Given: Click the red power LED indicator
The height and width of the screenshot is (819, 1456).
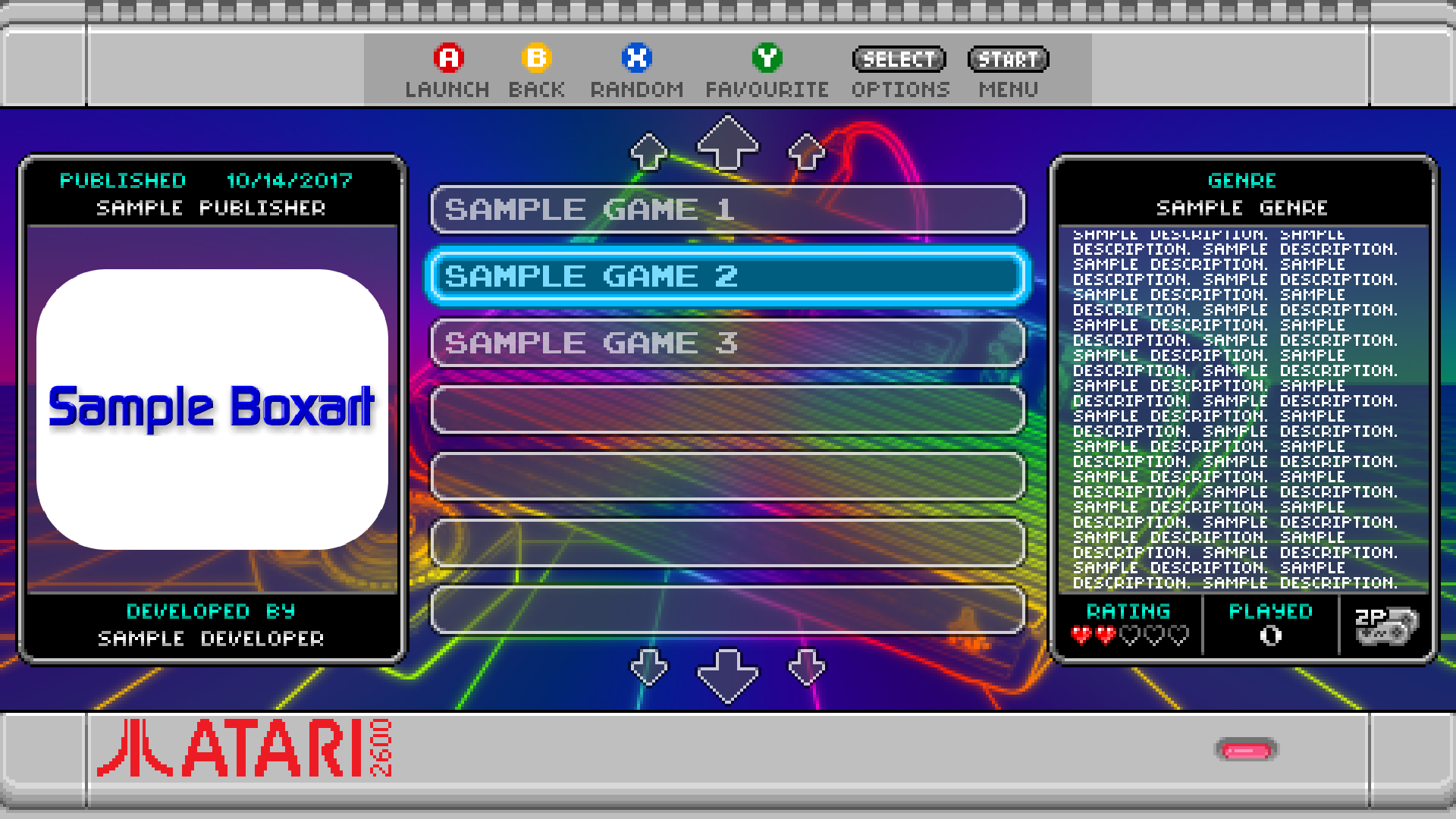Looking at the screenshot, I should (x=1247, y=751).
